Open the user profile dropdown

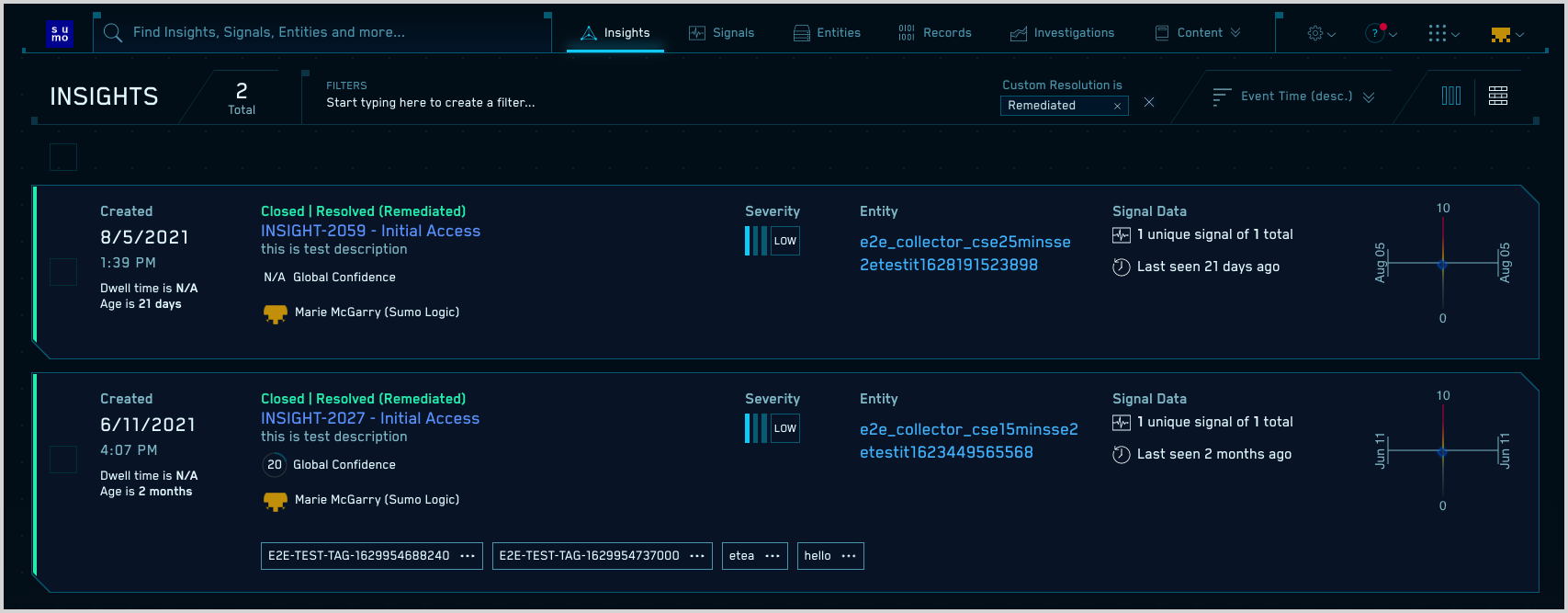tap(1506, 34)
